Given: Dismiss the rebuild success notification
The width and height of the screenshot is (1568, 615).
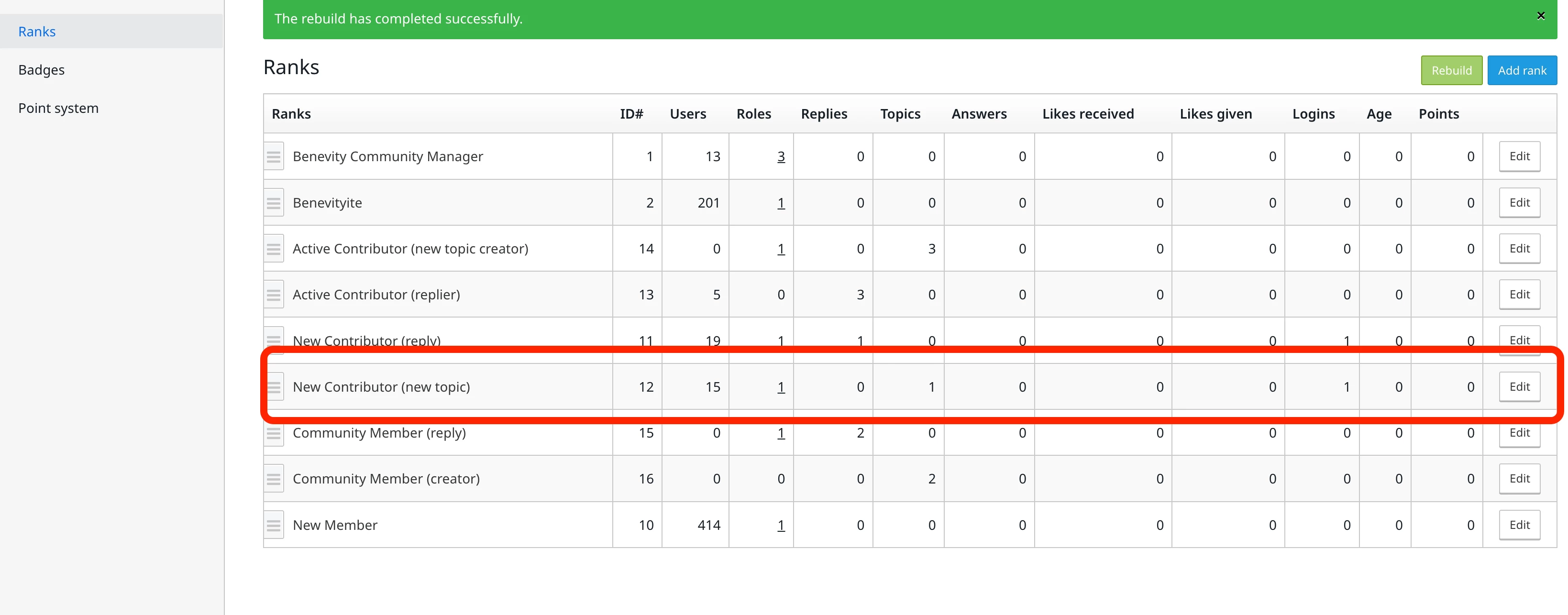Looking at the screenshot, I should coord(1541,16).
